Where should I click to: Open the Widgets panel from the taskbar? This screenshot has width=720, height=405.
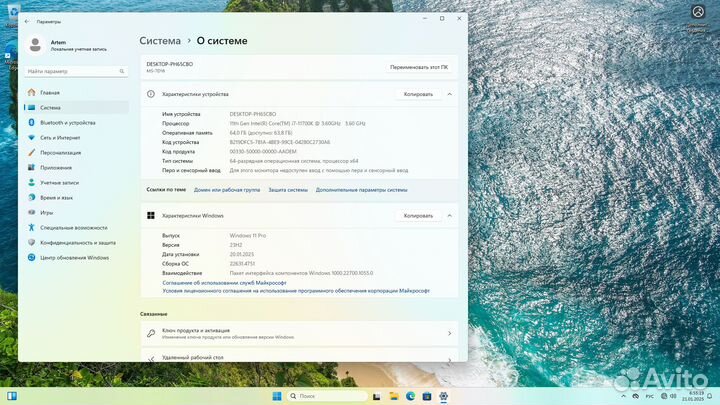pos(12,396)
